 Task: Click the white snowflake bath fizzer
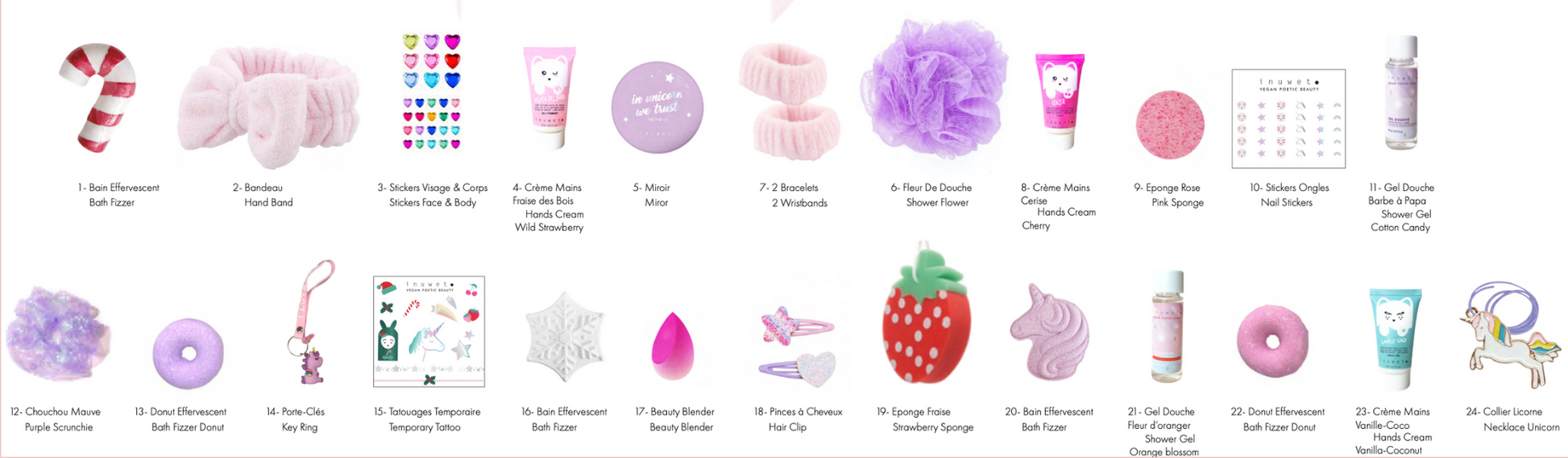[564, 336]
